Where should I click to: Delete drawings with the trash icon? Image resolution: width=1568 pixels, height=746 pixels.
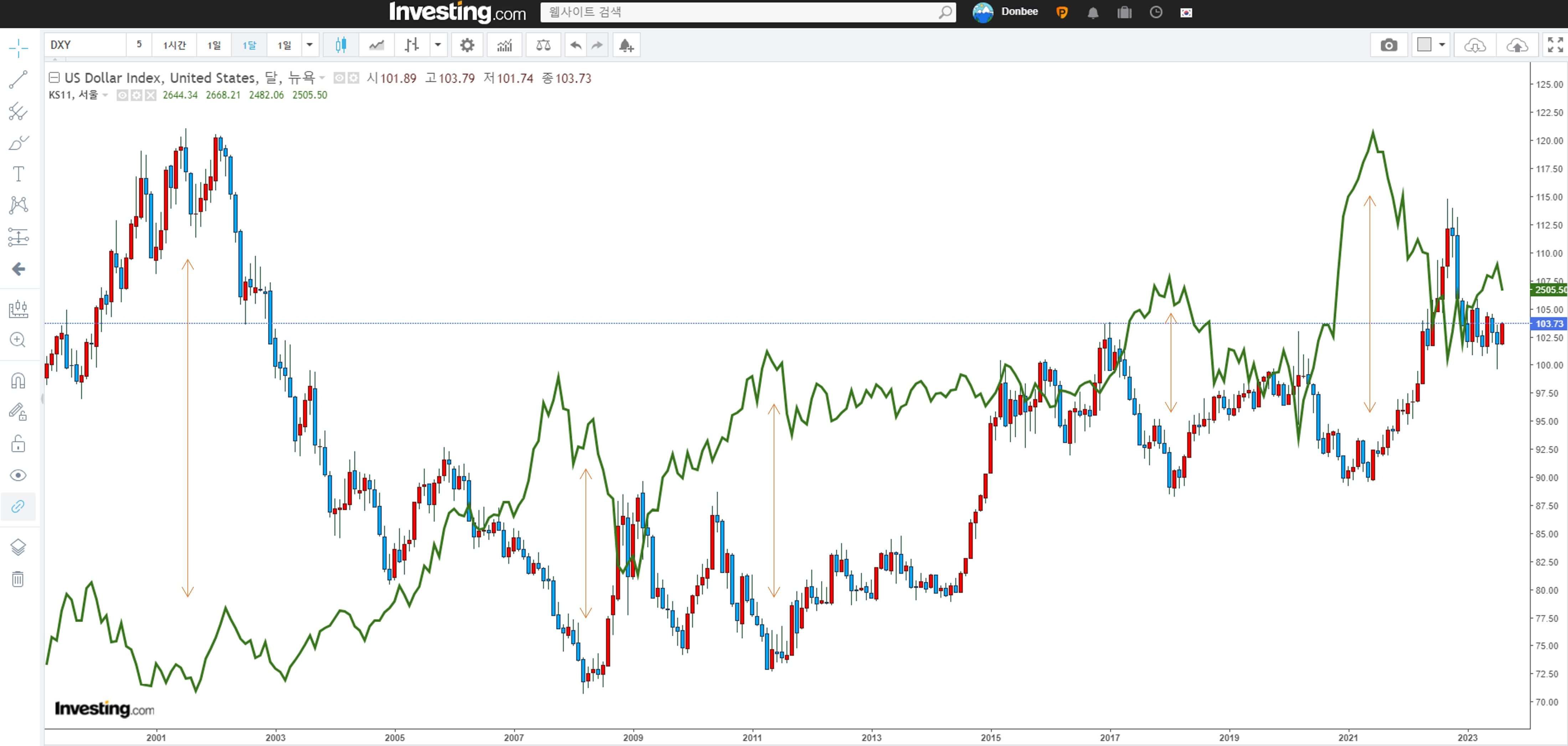pyautogui.click(x=18, y=579)
